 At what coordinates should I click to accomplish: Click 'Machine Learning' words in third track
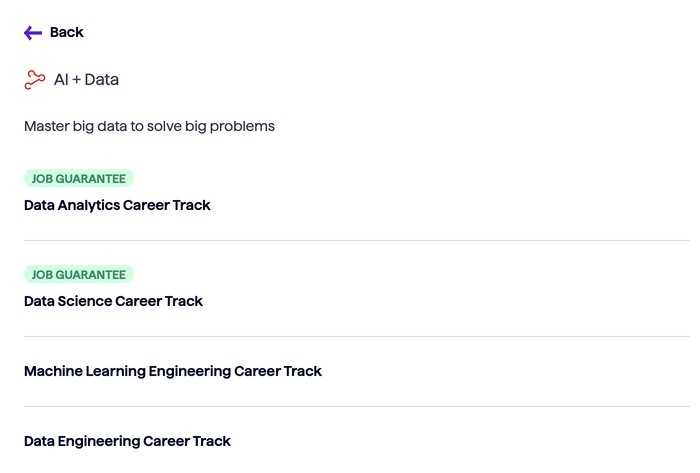pos(85,371)
